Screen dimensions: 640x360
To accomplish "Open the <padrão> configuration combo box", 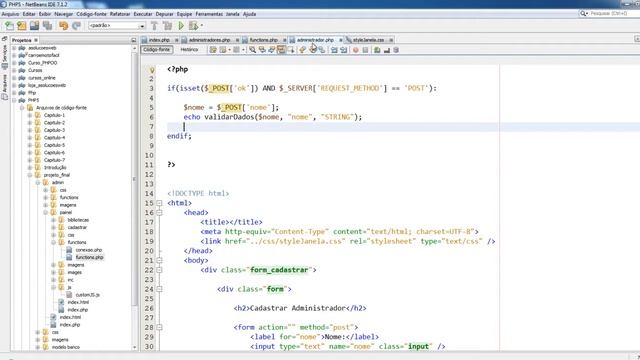I will [117, 26].
